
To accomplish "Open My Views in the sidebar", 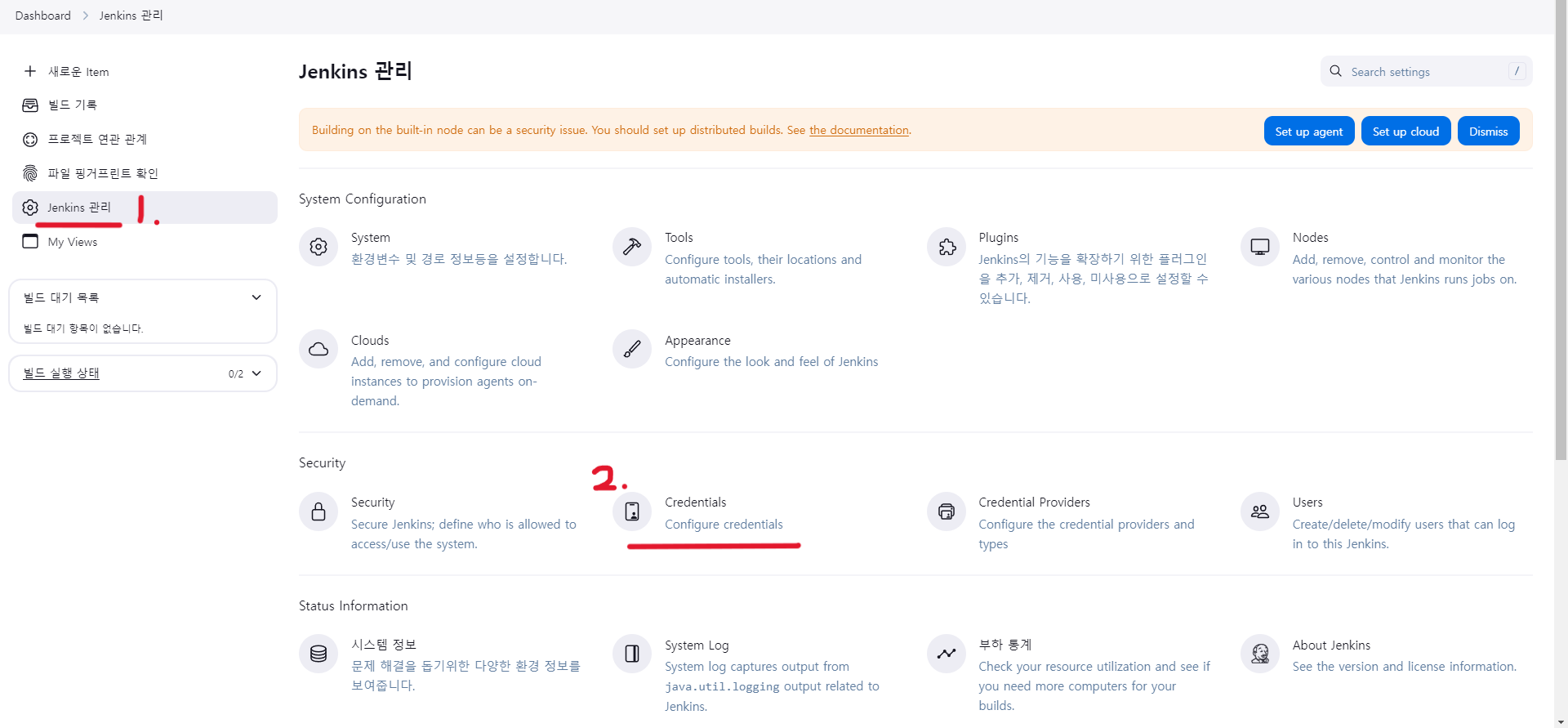I will click(73, 242).
